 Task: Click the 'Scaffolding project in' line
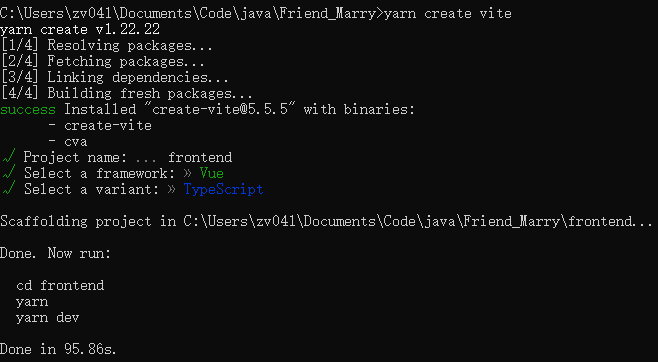[326, 221]
